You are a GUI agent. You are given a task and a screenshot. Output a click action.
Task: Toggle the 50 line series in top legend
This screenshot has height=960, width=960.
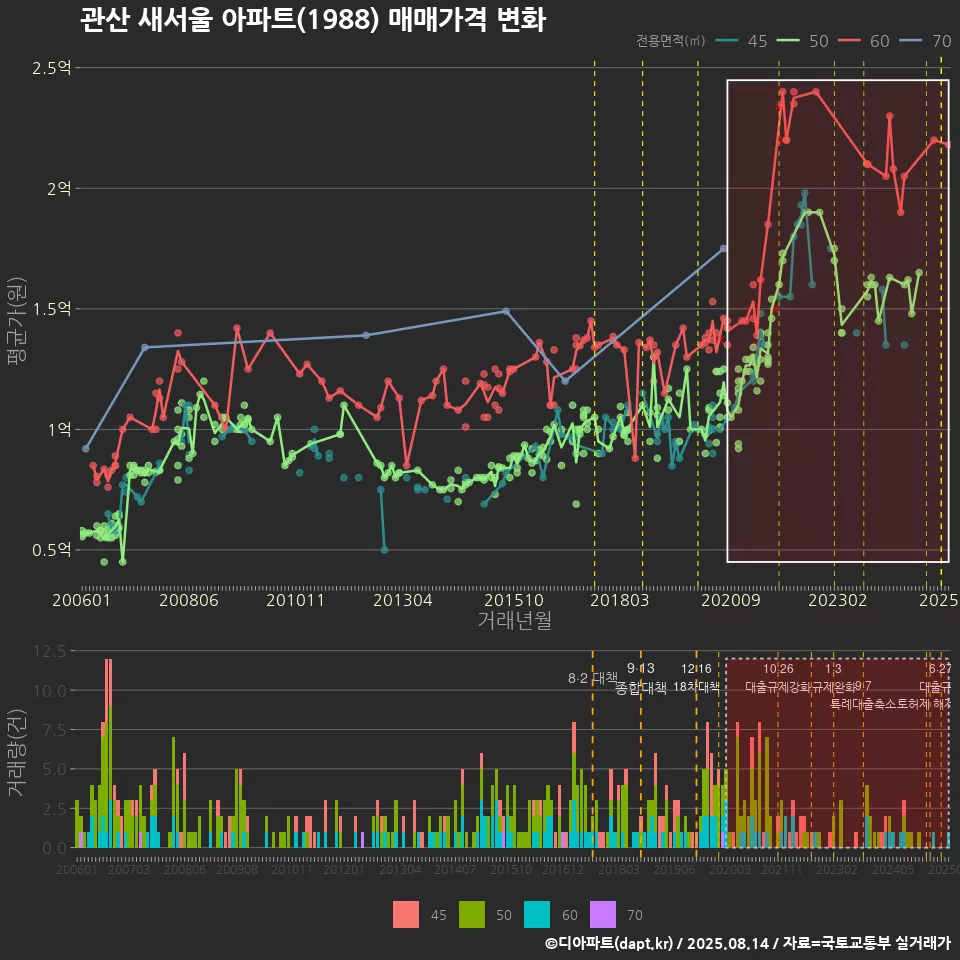(787, 41)
